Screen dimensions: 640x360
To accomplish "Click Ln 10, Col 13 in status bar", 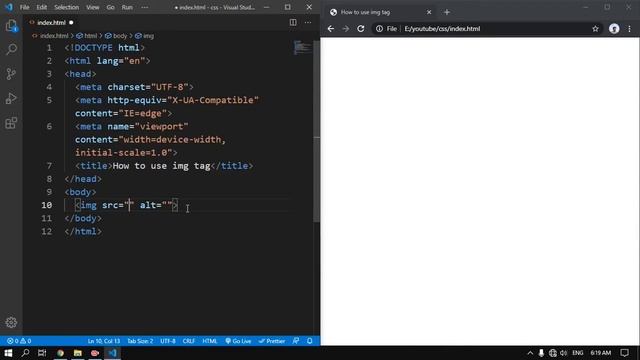I will click(x=104, y=341).
